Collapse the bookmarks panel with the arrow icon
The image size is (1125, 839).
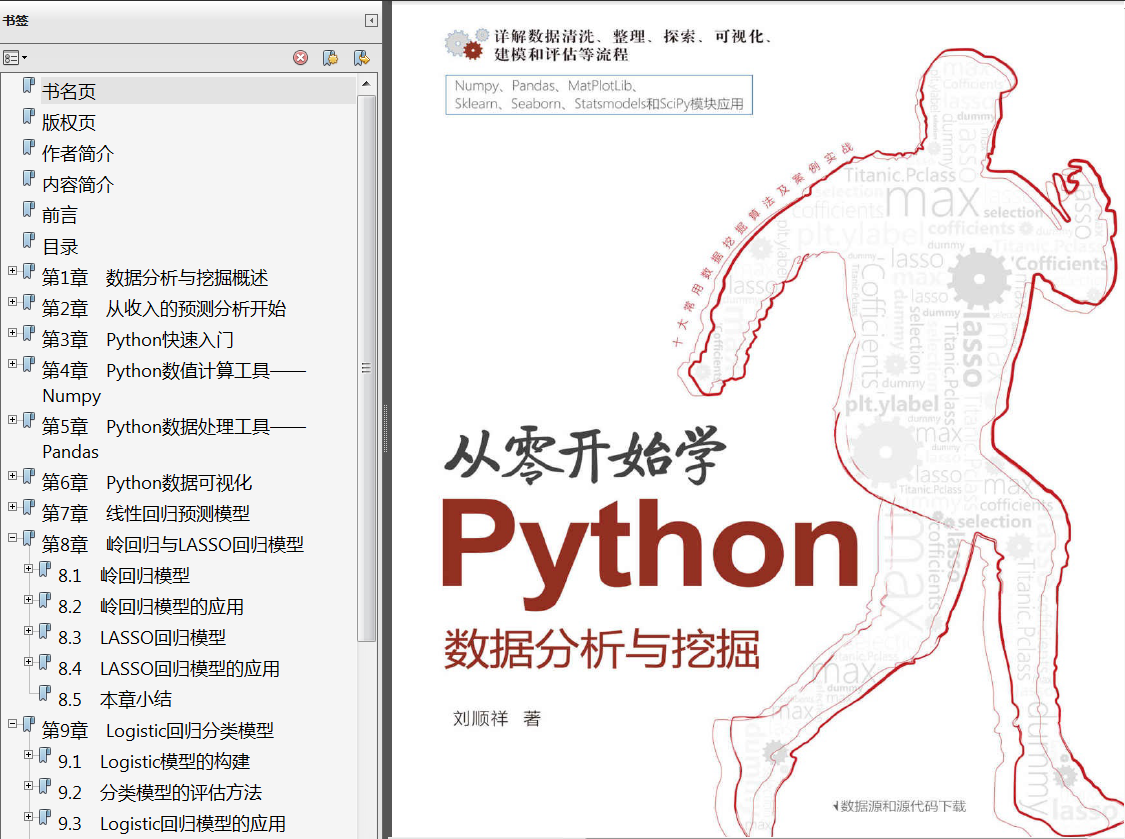tap(370, 19)
